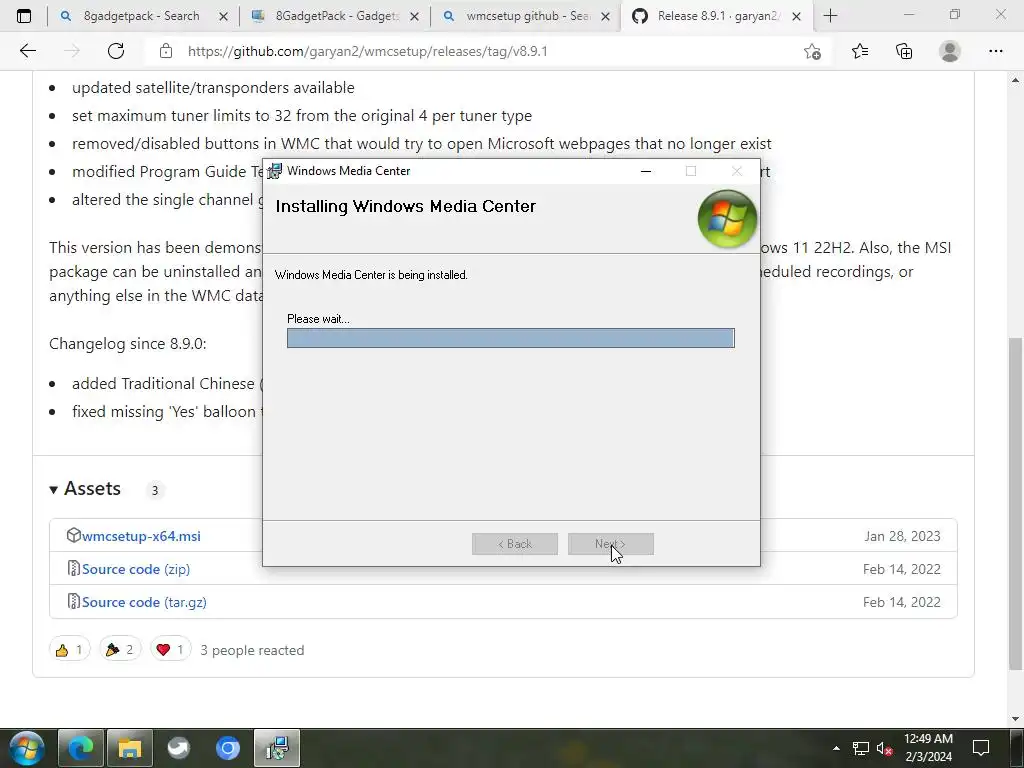This screenshot has height=768, width=1024.
Task: Open the Collections icon
Action: coord(904,51)
